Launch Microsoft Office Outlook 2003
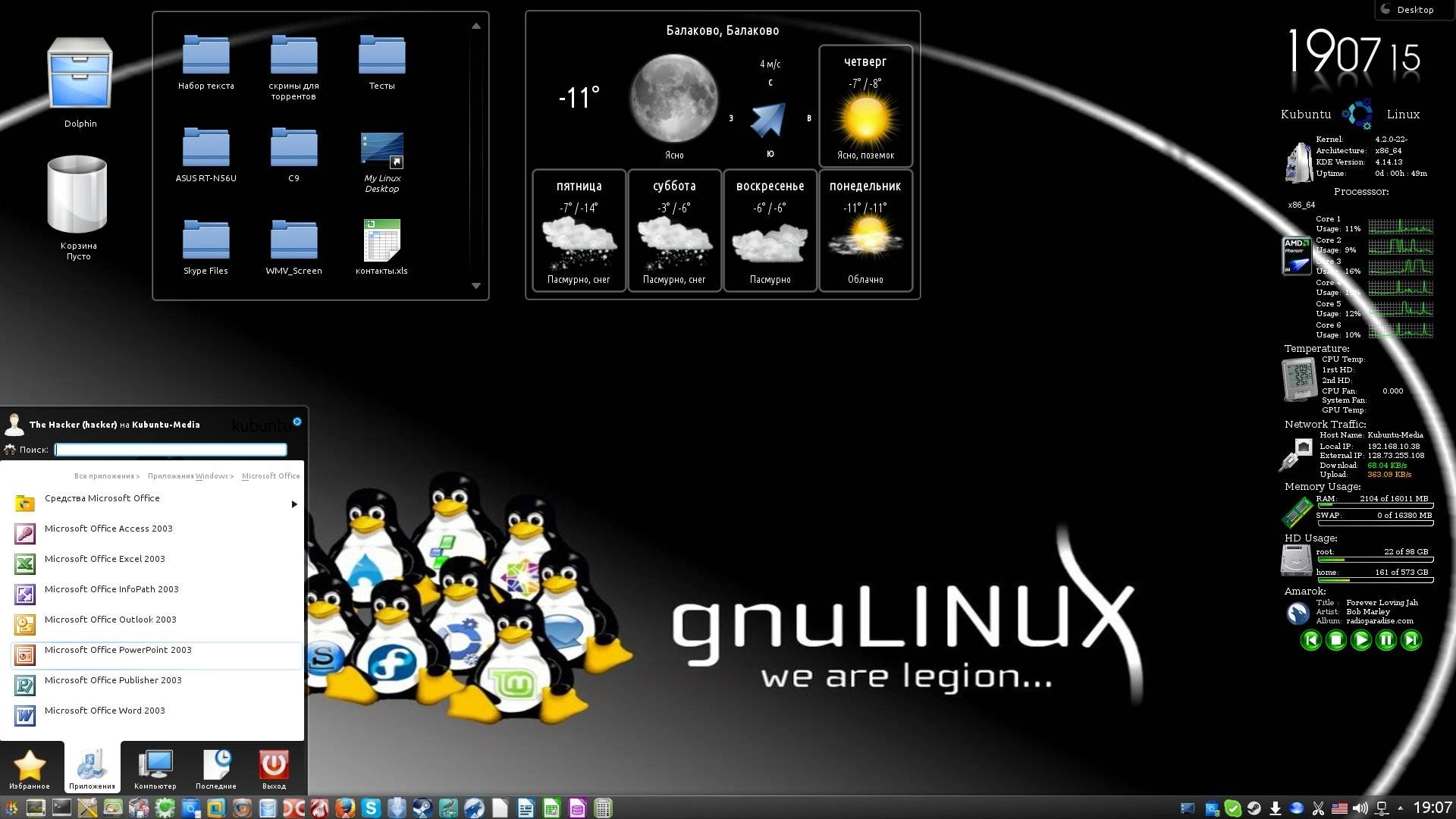Screen dimensions: 1456x819 tap(157, 623)
